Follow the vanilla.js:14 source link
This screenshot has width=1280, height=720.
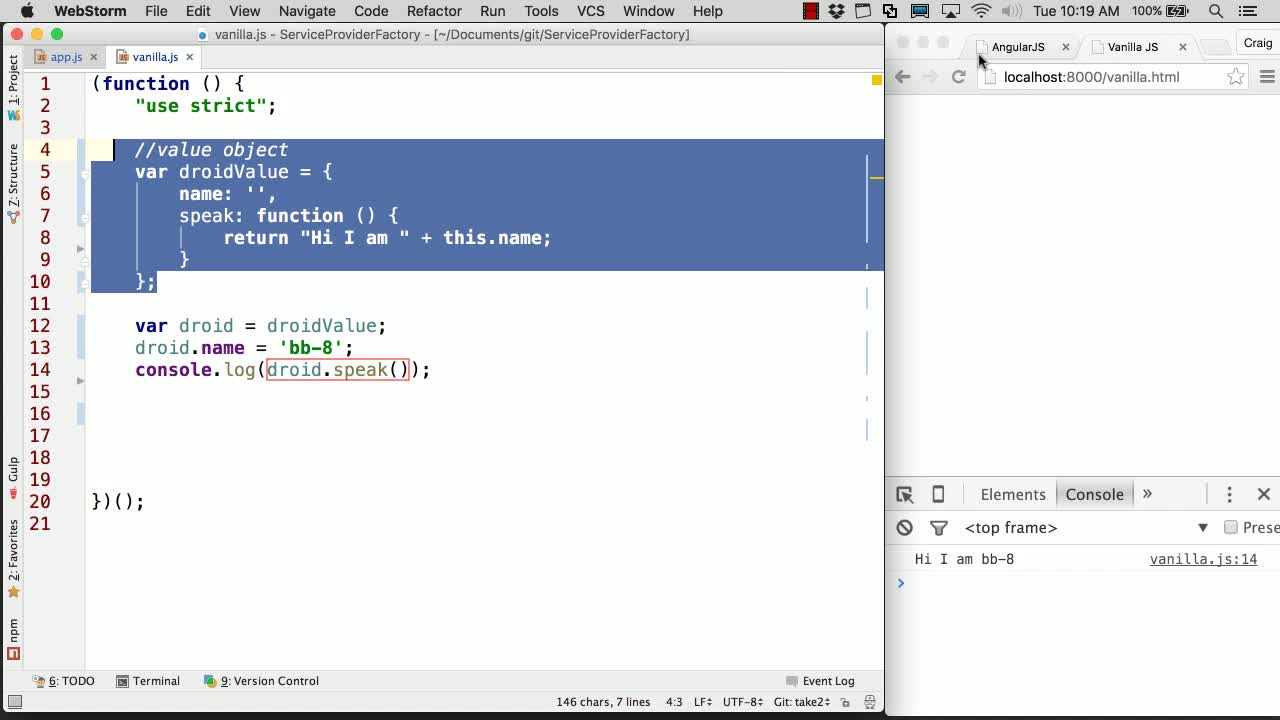pyautogui.click(x=1203, y=559)
